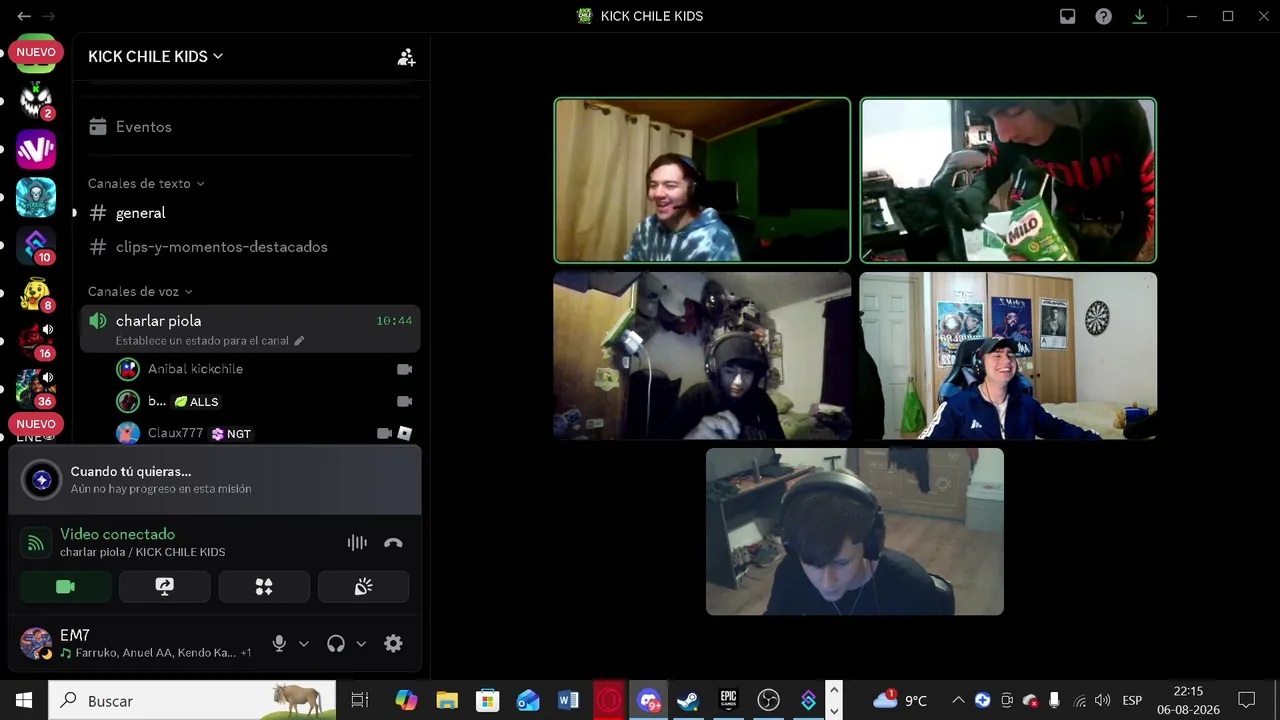Image resolution: width=1280 pixels, height=720 pixels.
Task: Click the Windows taskbar search box
Action: [192, 700]
